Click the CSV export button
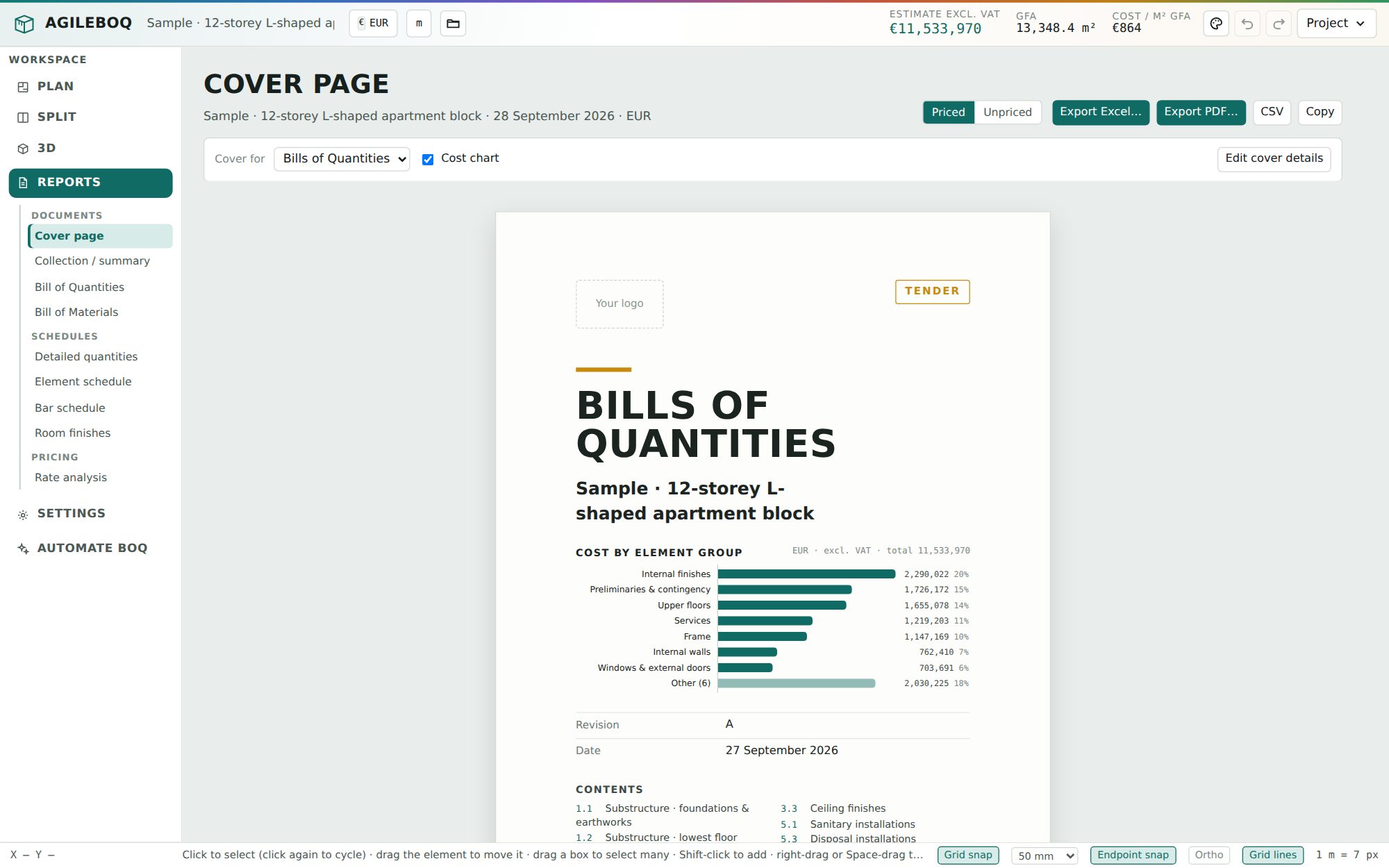The width and height of the screenshot is (1389, 868). [1272, 112]
